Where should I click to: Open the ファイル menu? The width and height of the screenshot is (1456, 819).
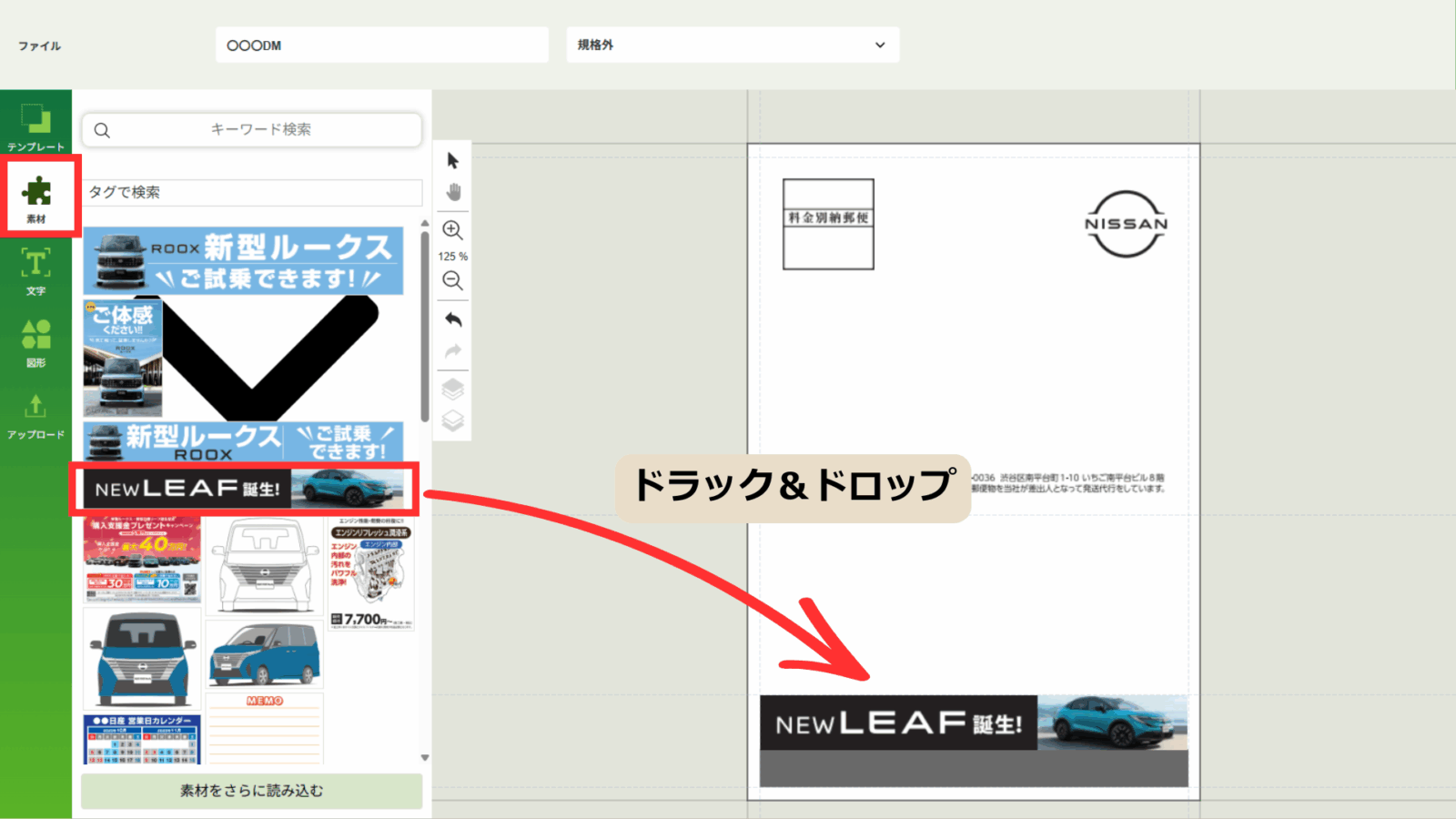click(x=39, y=45)
